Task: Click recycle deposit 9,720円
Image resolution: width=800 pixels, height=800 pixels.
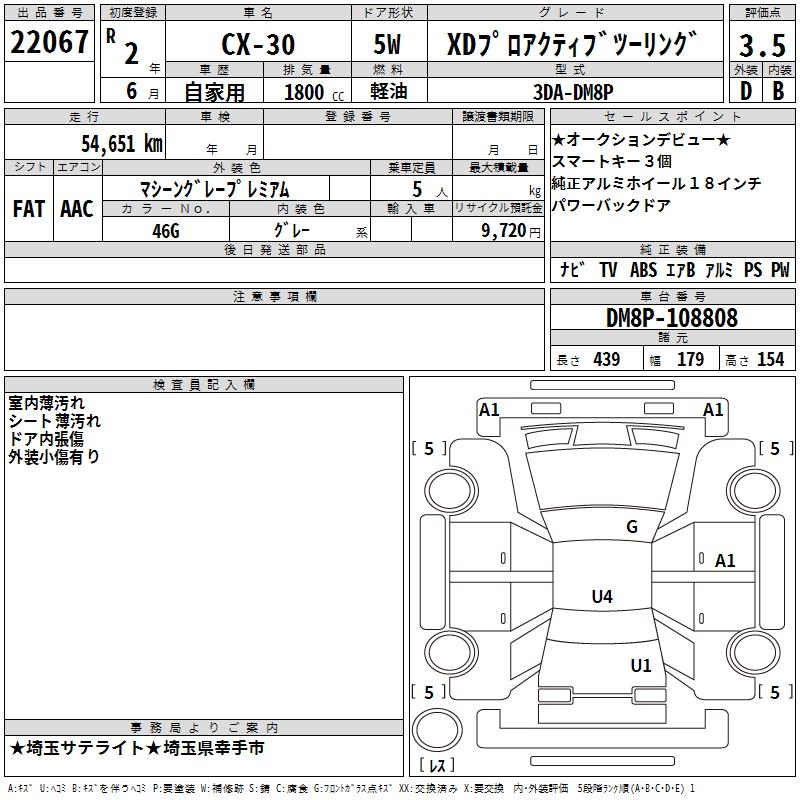Action: [x=511, y=231]
